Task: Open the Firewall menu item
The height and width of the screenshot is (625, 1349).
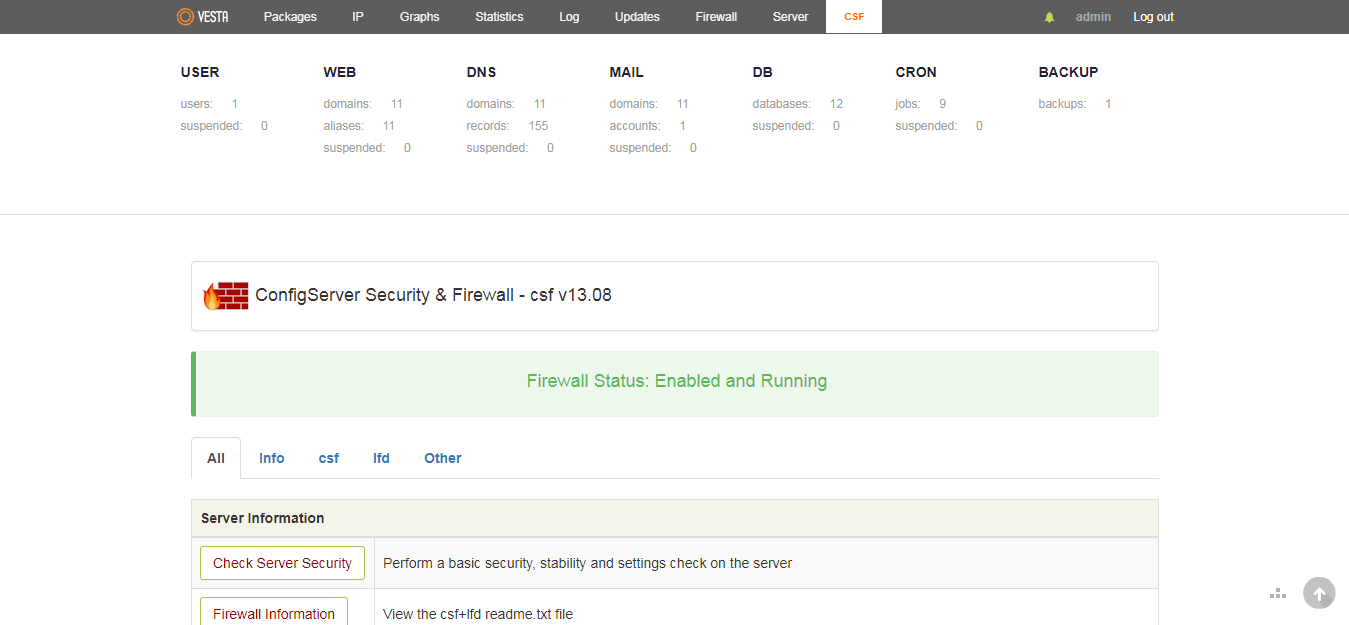Action: tap(716, 17)
